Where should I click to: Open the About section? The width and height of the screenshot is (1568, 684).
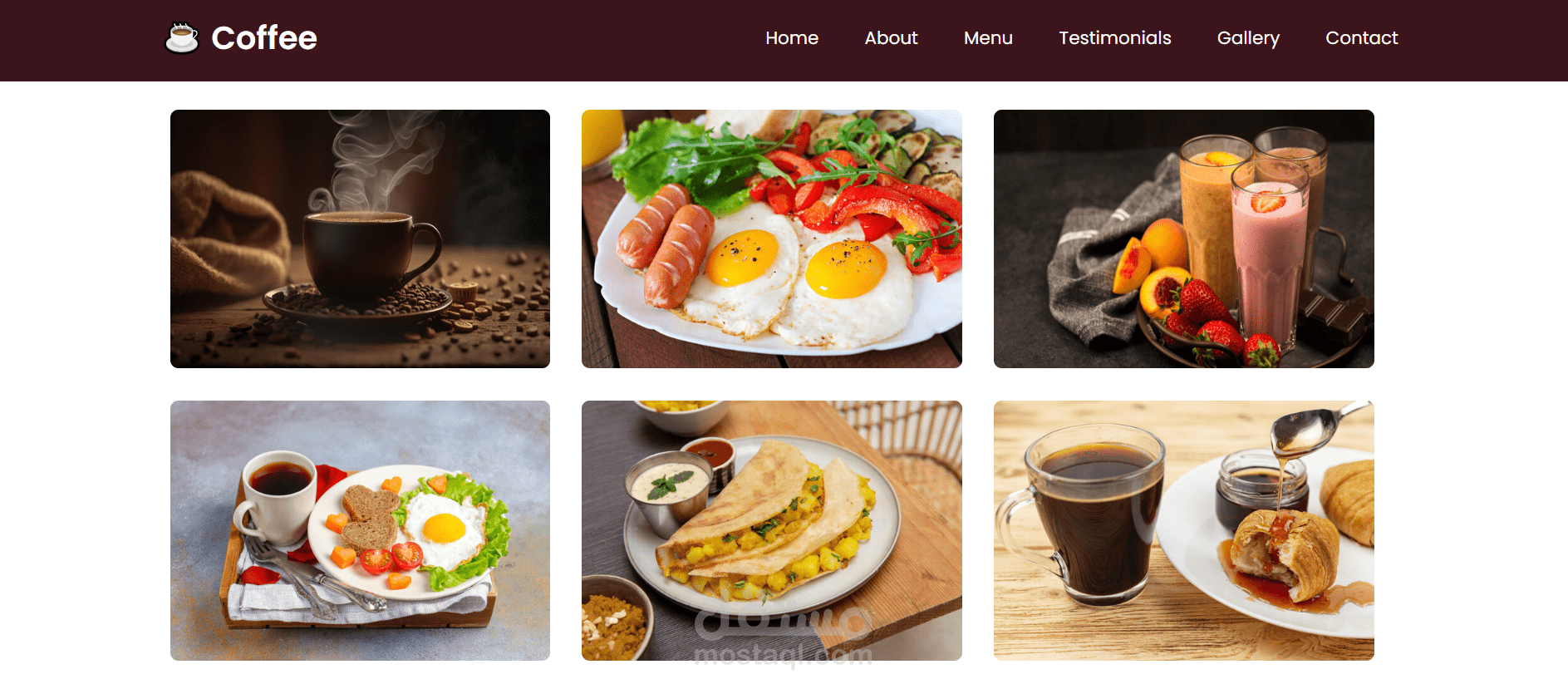pyautogui.click(x=891, y=38)
